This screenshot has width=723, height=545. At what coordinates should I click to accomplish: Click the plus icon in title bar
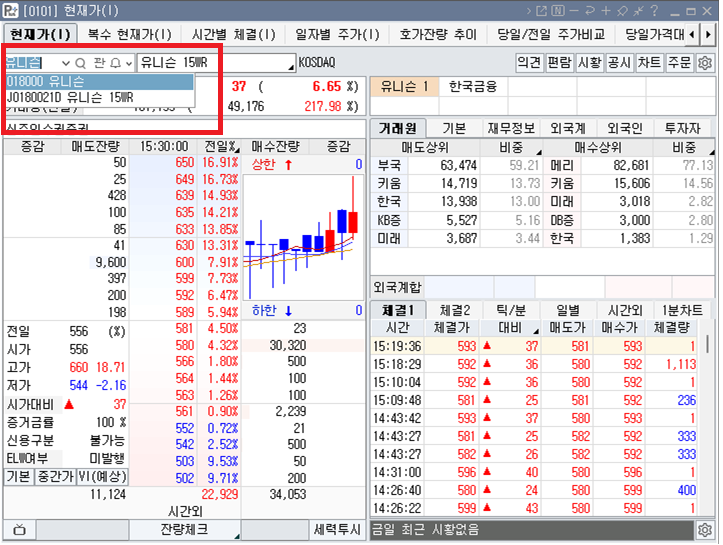tap(606, 10)
